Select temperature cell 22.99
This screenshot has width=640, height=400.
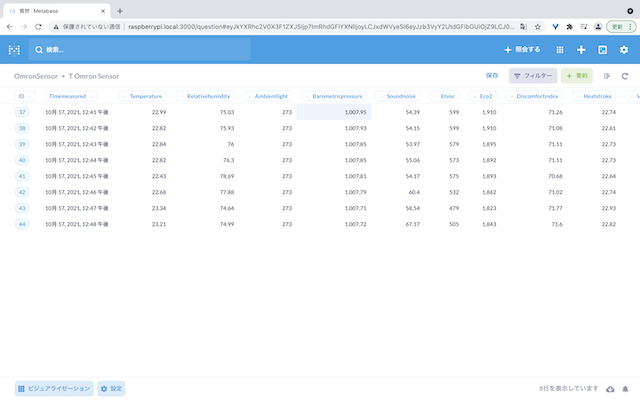(x=159, y=112)
